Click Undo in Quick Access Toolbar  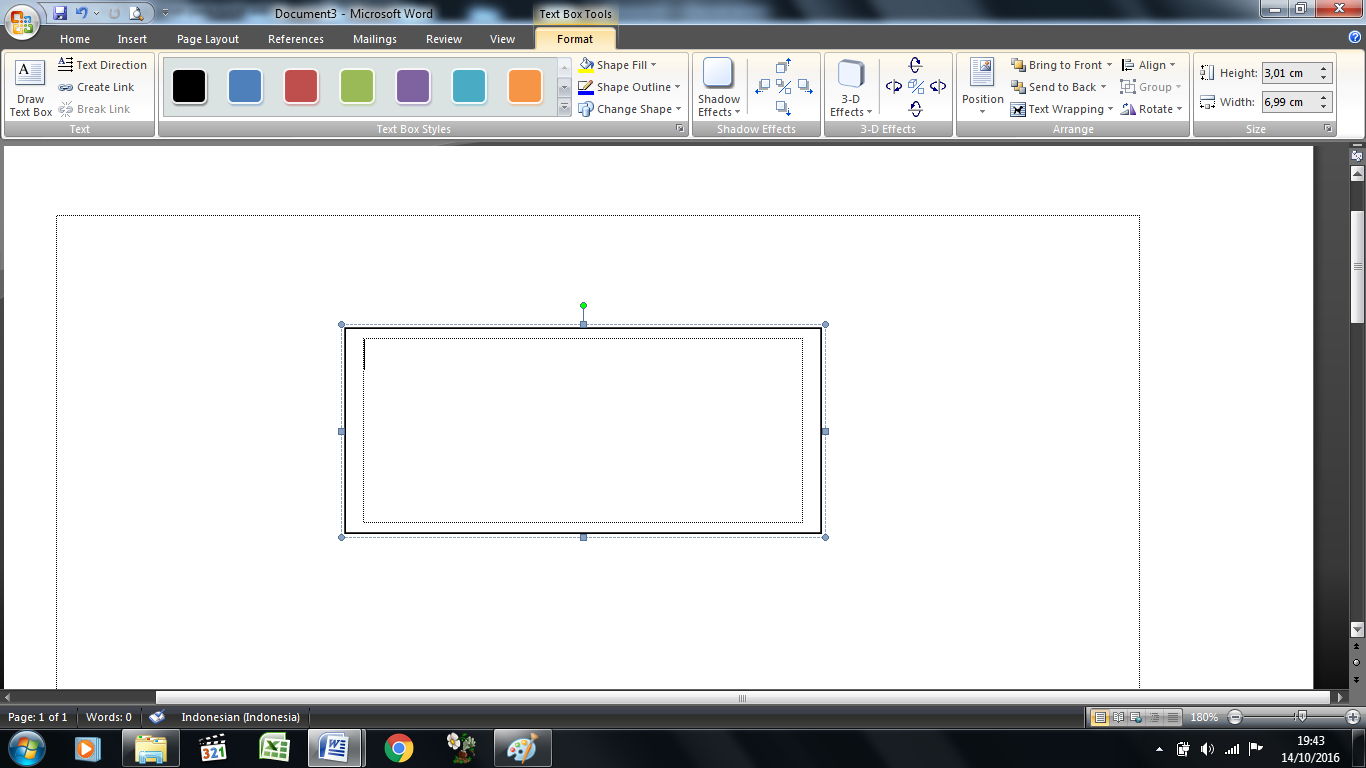pyautogui.click(x=82, y=13)
